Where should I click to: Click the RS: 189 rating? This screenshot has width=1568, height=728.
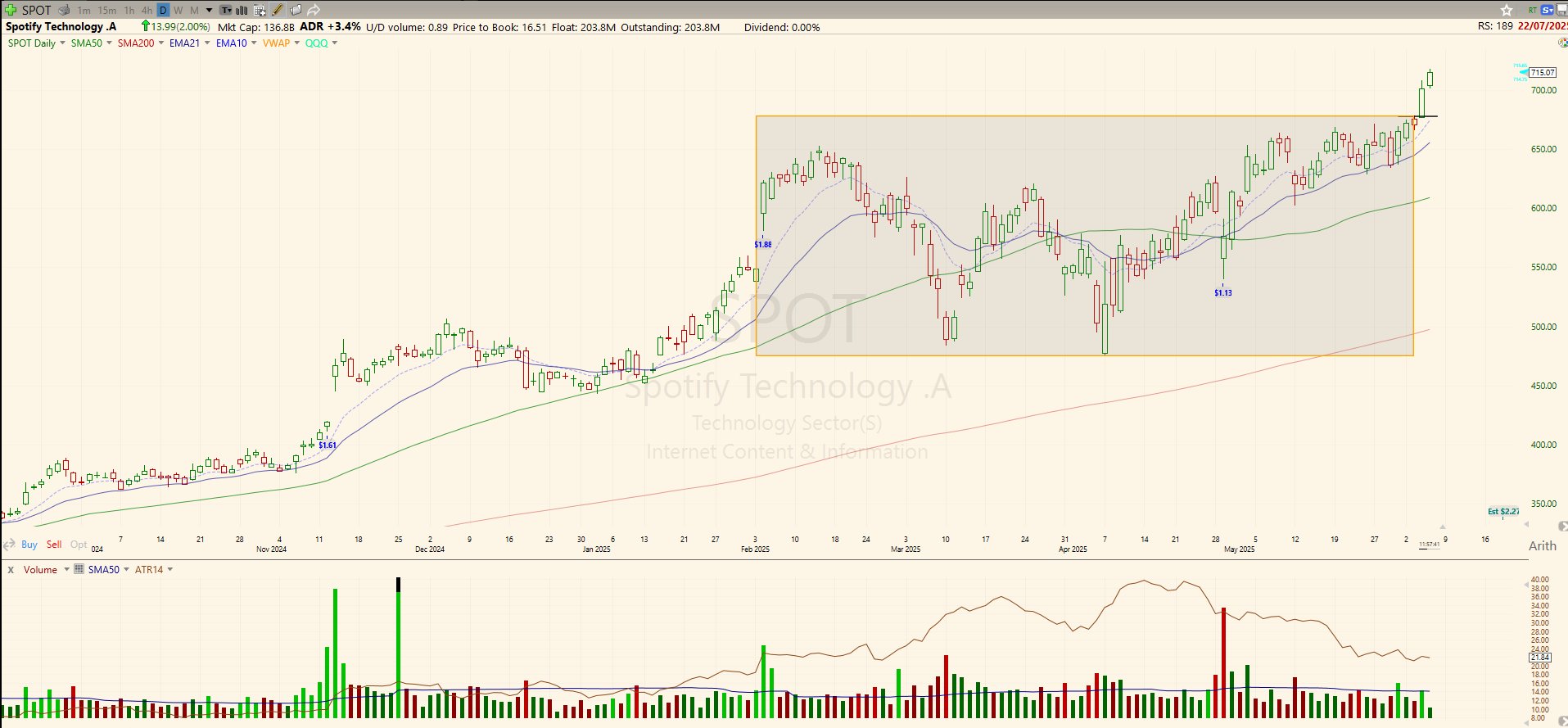1495,26
